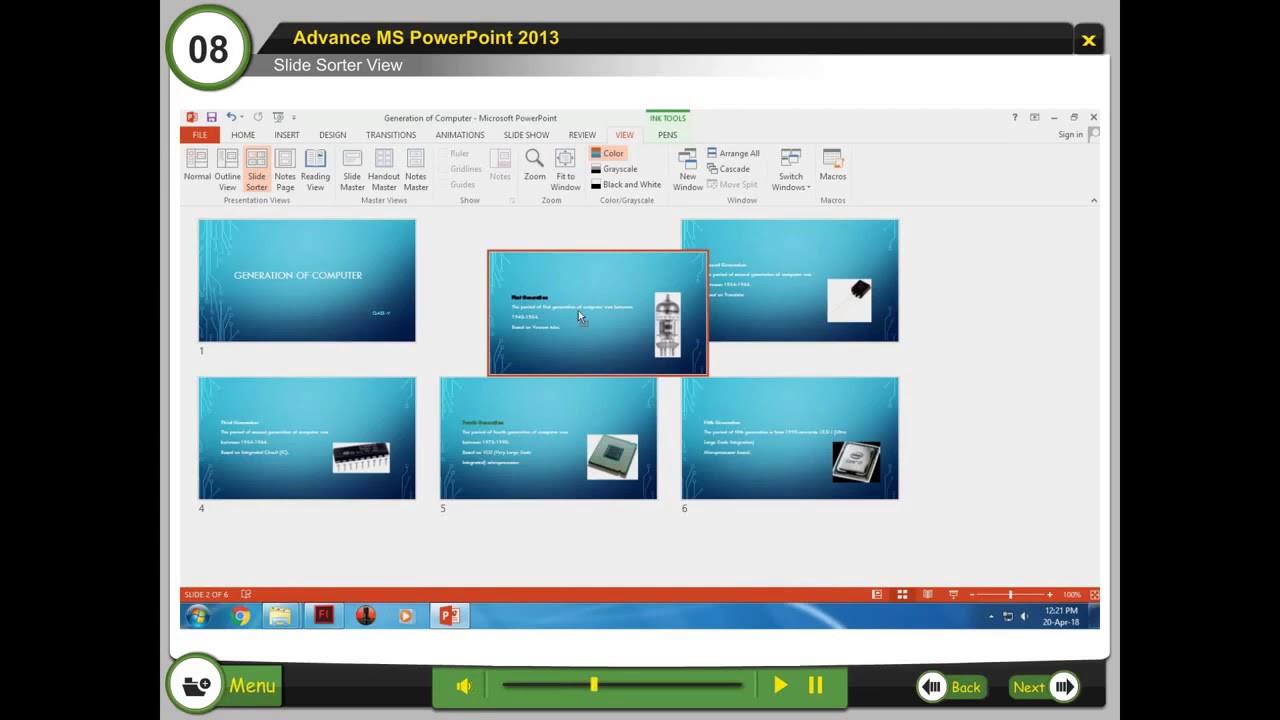
Task: Open the Handout Master view
Action: coord(384,169)
